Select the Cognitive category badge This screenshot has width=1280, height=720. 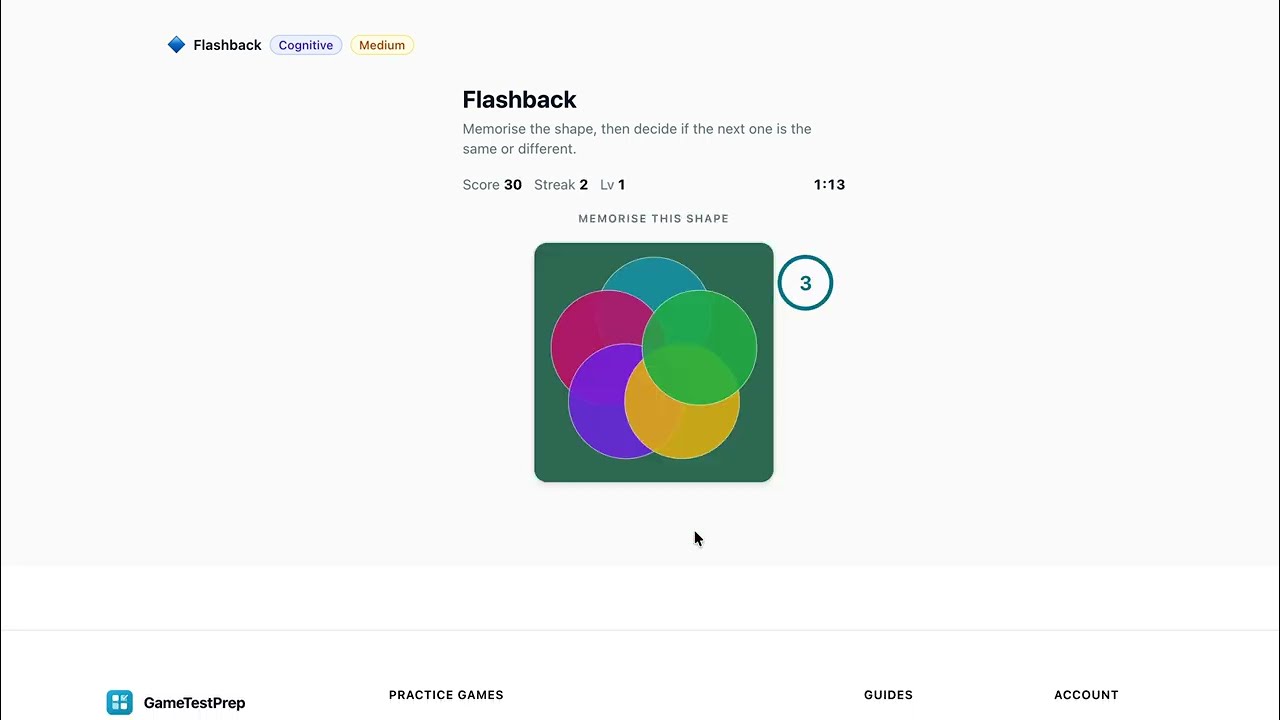tap(306, 45)
